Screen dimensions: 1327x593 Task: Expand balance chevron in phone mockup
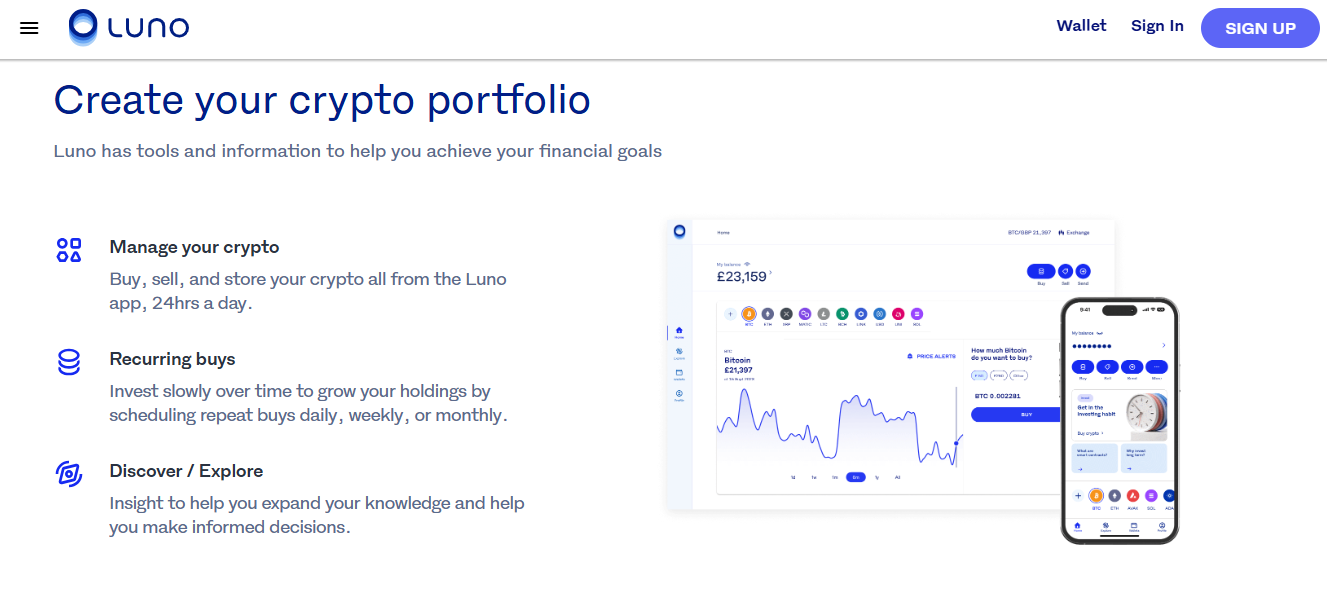tap(1164, 345)
